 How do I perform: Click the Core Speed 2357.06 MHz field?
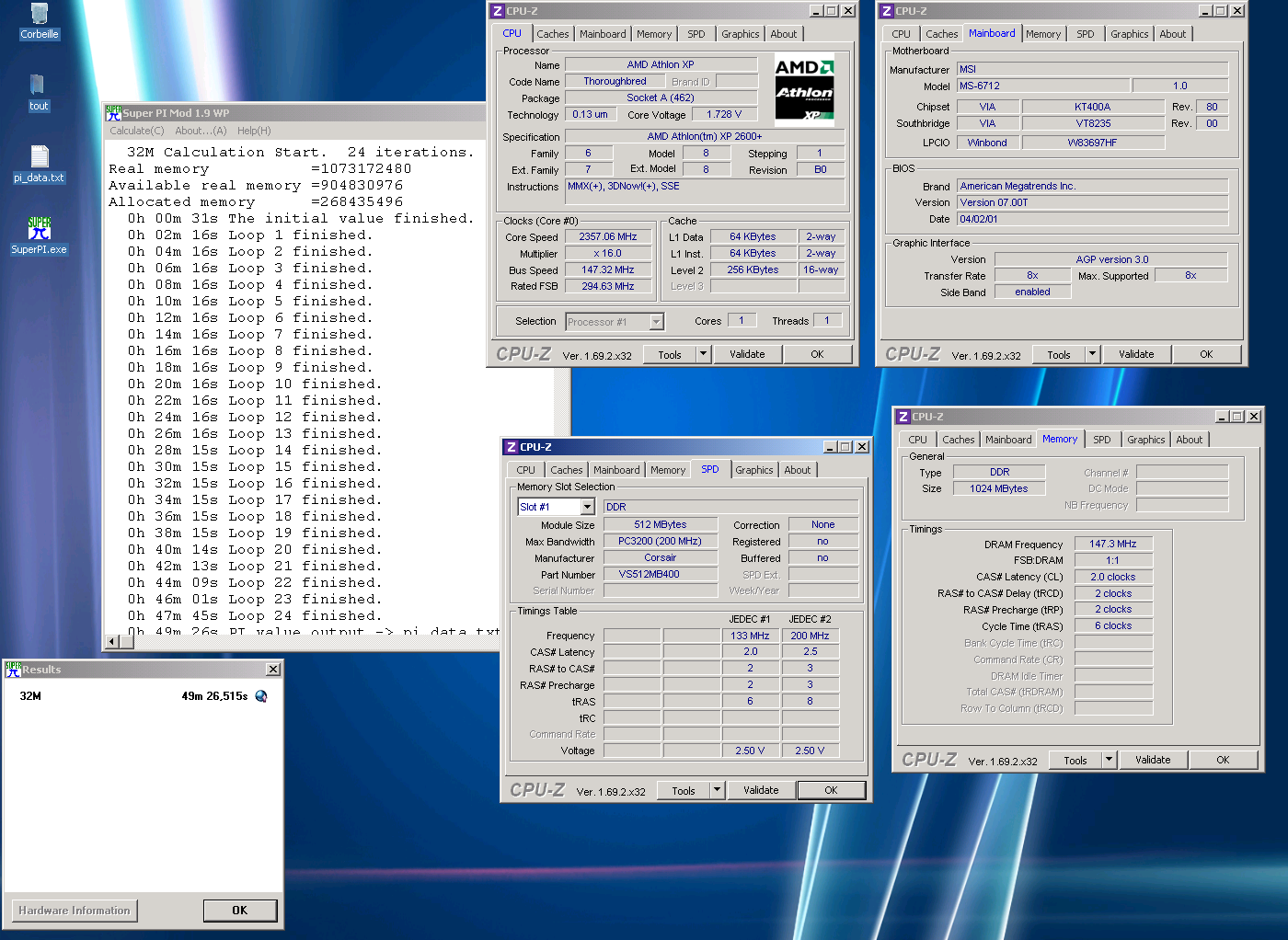tap(608, 236)
